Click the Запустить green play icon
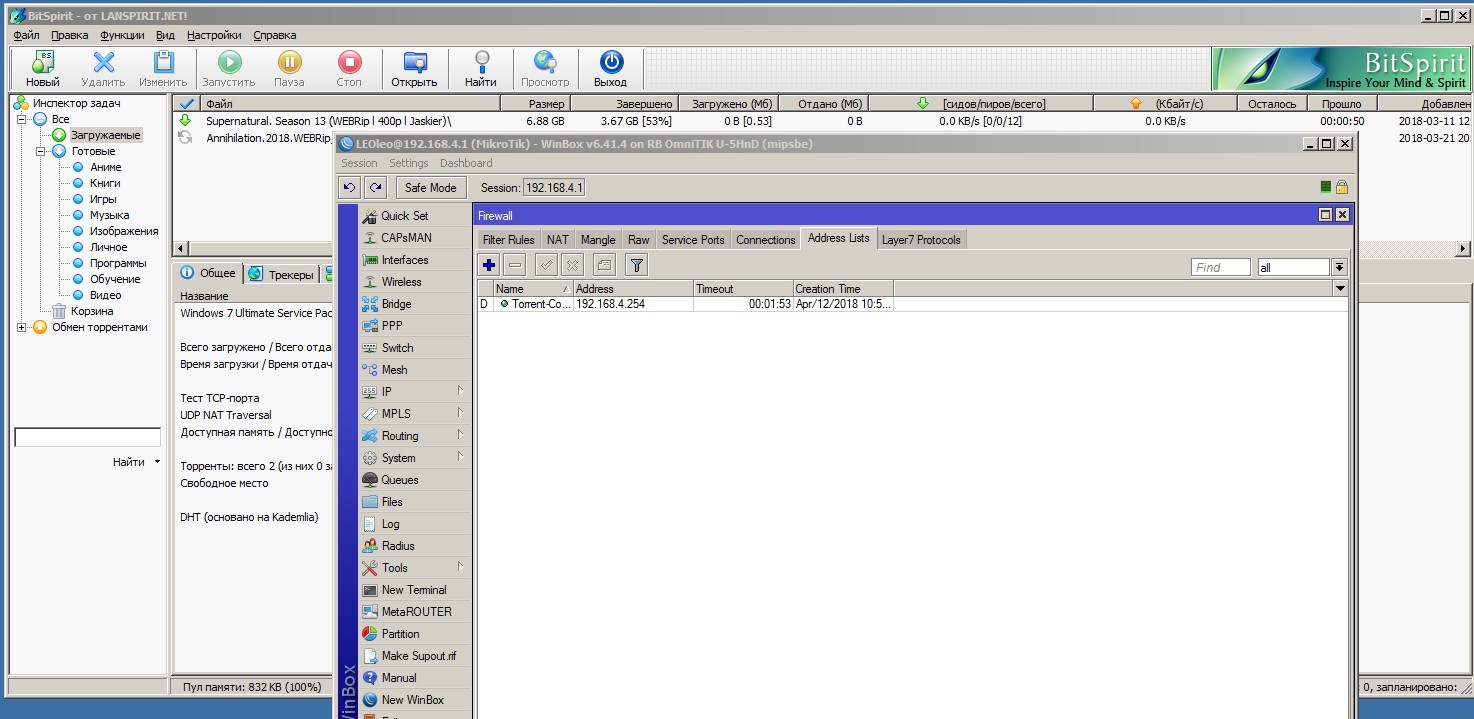 click(229, 63)
